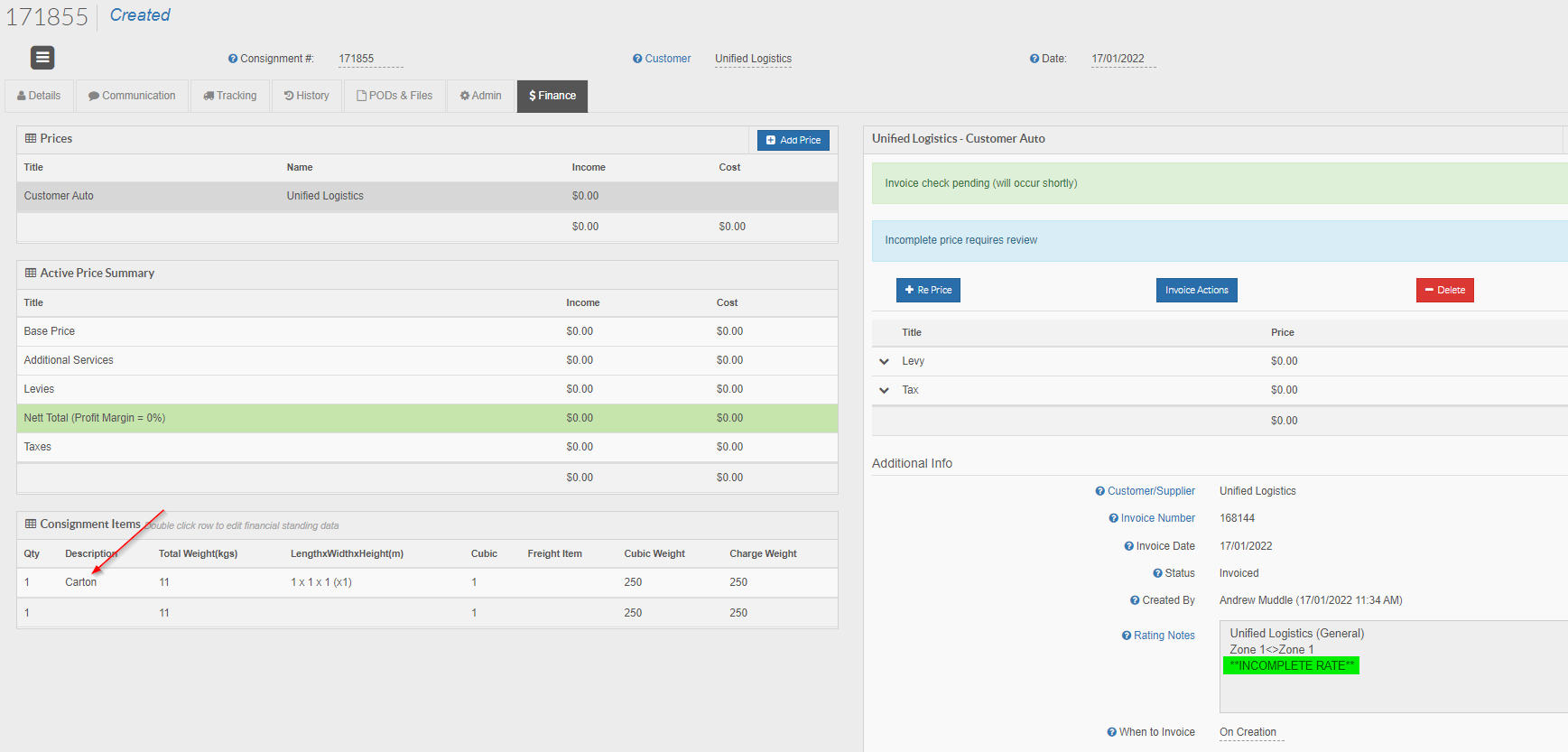Image resolution: width=1568 pixels, height=752 pixels.
Task: Click the Customer help icon
Action: [x=637, y=59]
